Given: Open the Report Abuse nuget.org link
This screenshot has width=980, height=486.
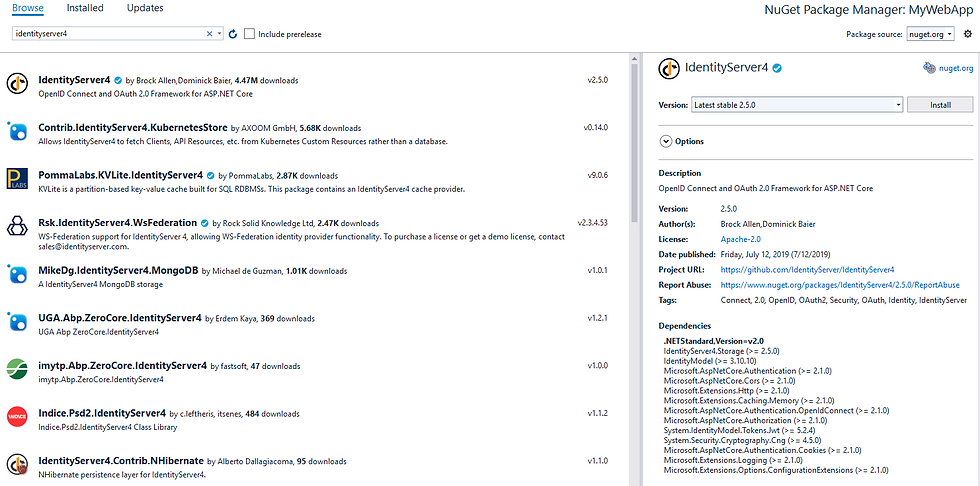Looking at the screenshot, I should [x=840, y=285].
